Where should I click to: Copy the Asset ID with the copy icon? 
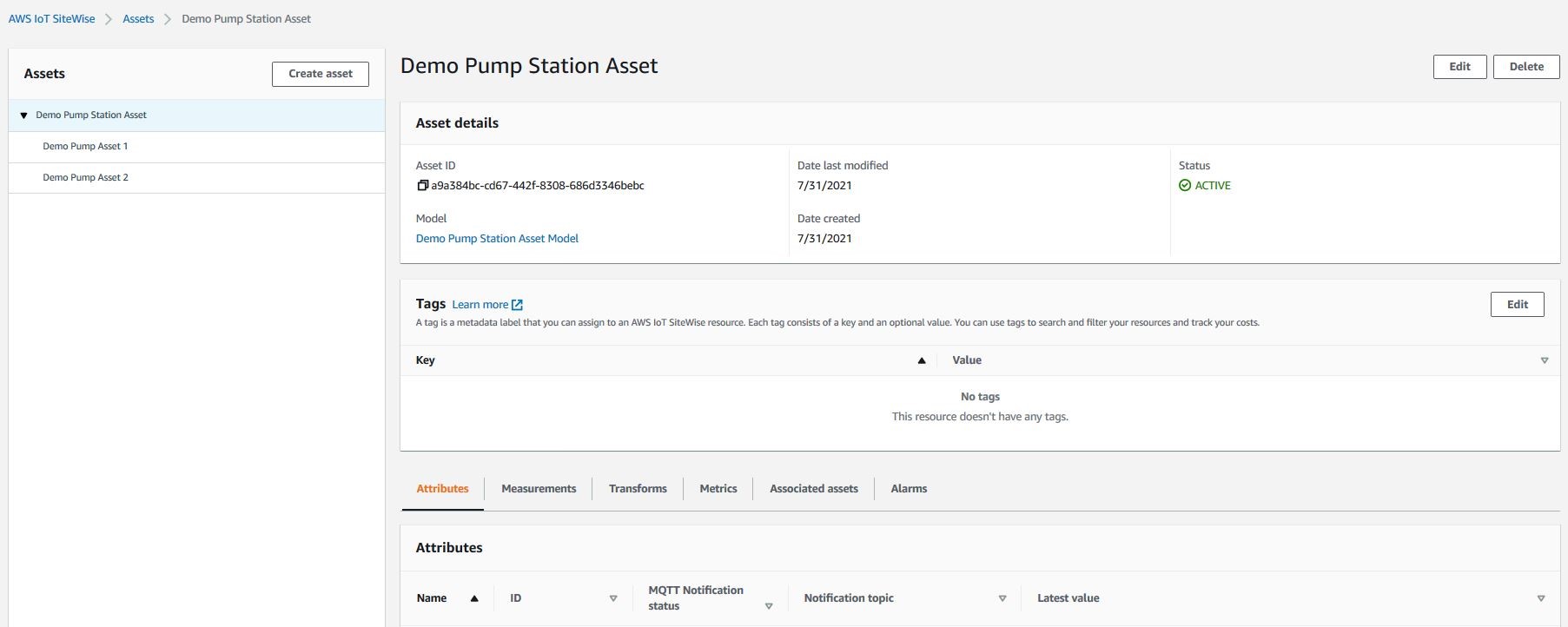point(422,185)
